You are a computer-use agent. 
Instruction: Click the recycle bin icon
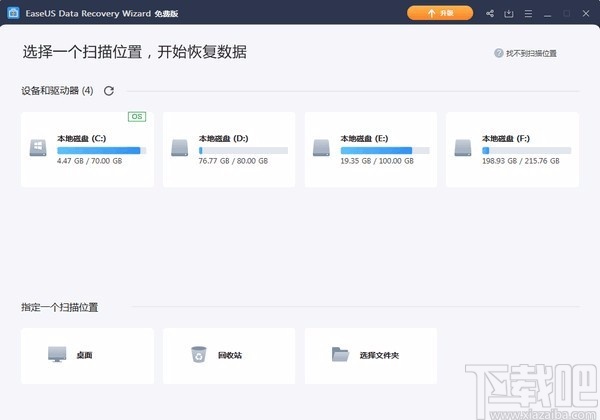point(199,355)
